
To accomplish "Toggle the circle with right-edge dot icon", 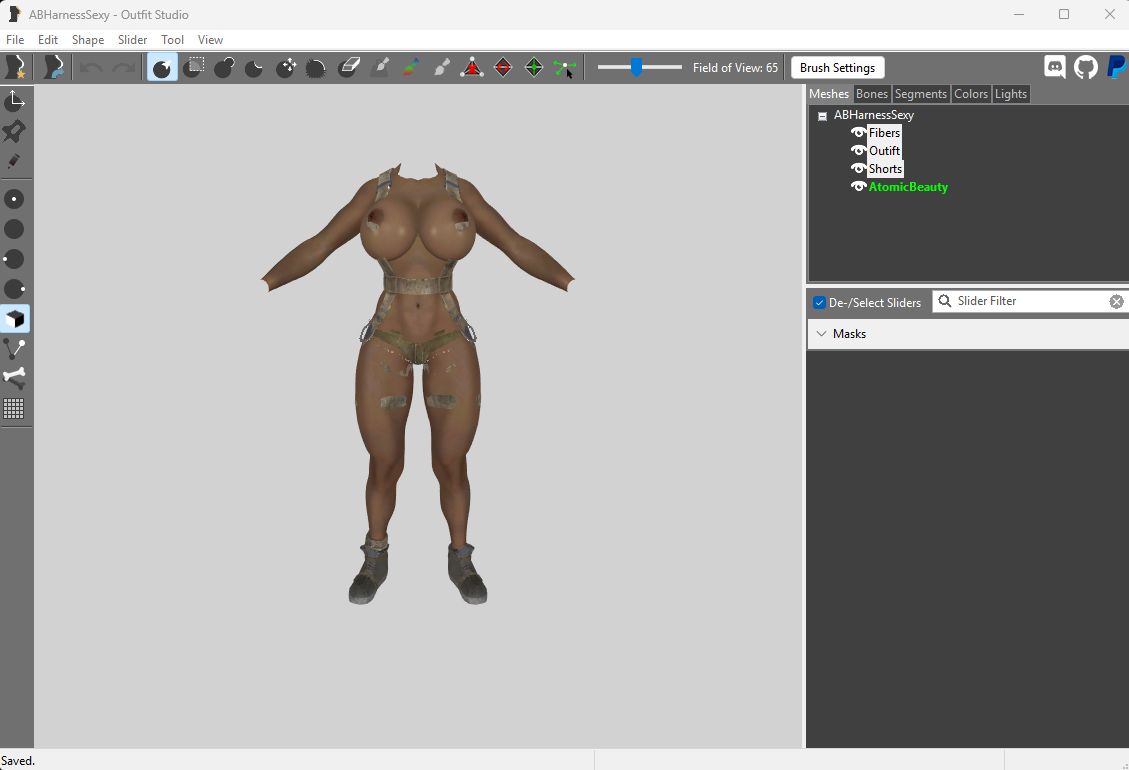I will 14,289.
